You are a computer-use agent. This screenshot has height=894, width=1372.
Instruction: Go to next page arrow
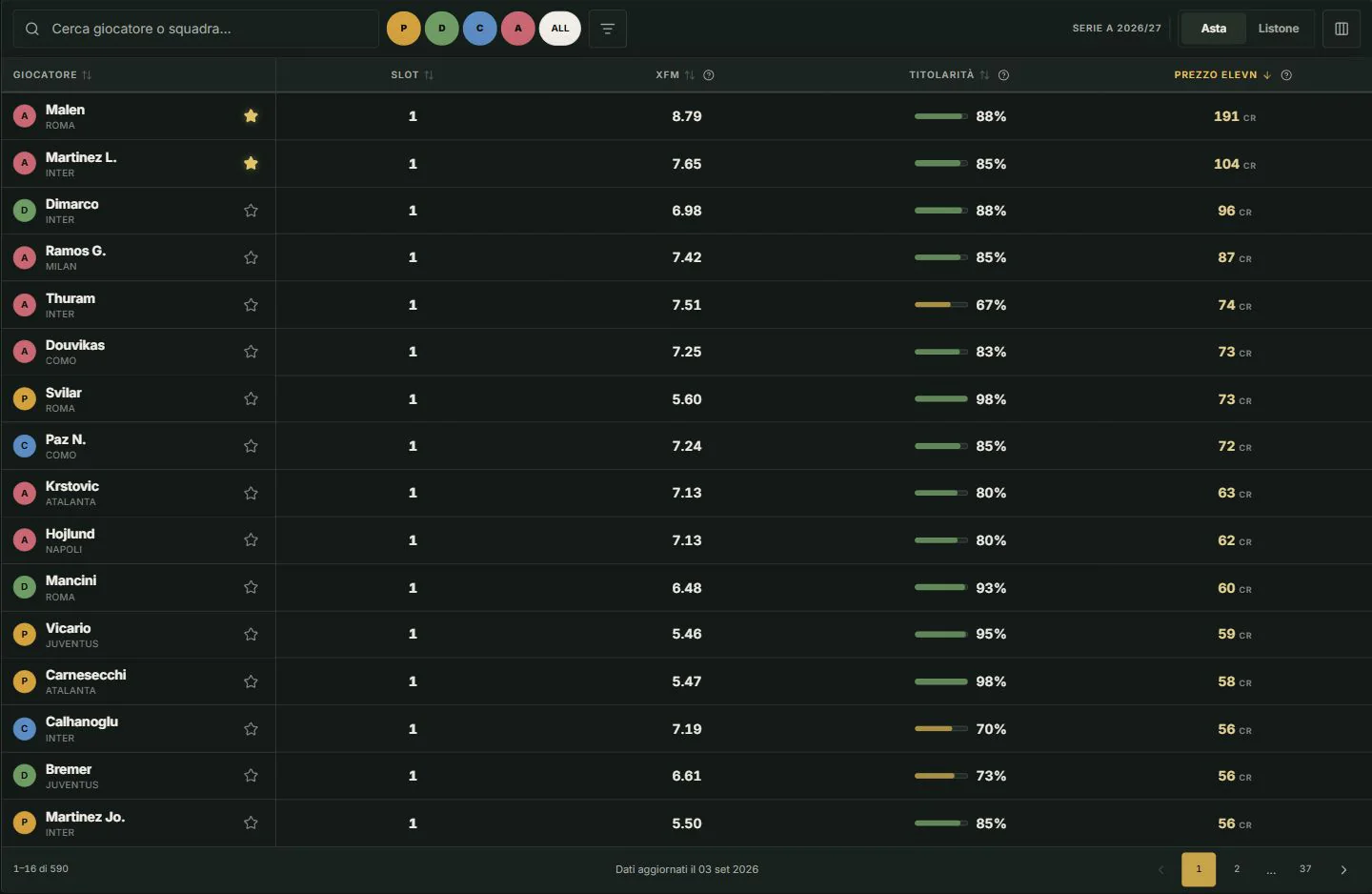pyautogui.click(x=1343, y=869)
